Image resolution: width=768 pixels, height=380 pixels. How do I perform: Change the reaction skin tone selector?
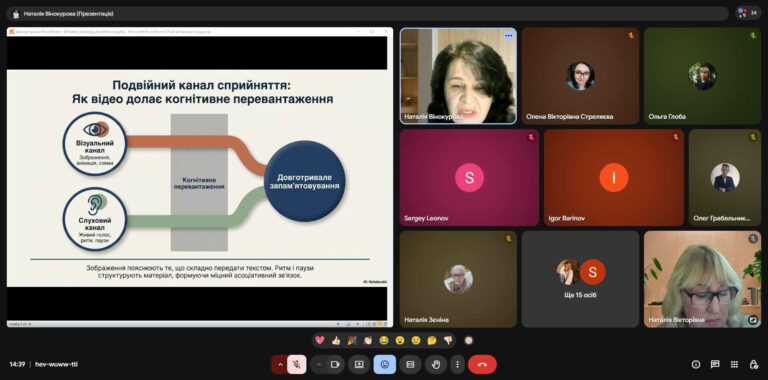click(x=469, y=340)
